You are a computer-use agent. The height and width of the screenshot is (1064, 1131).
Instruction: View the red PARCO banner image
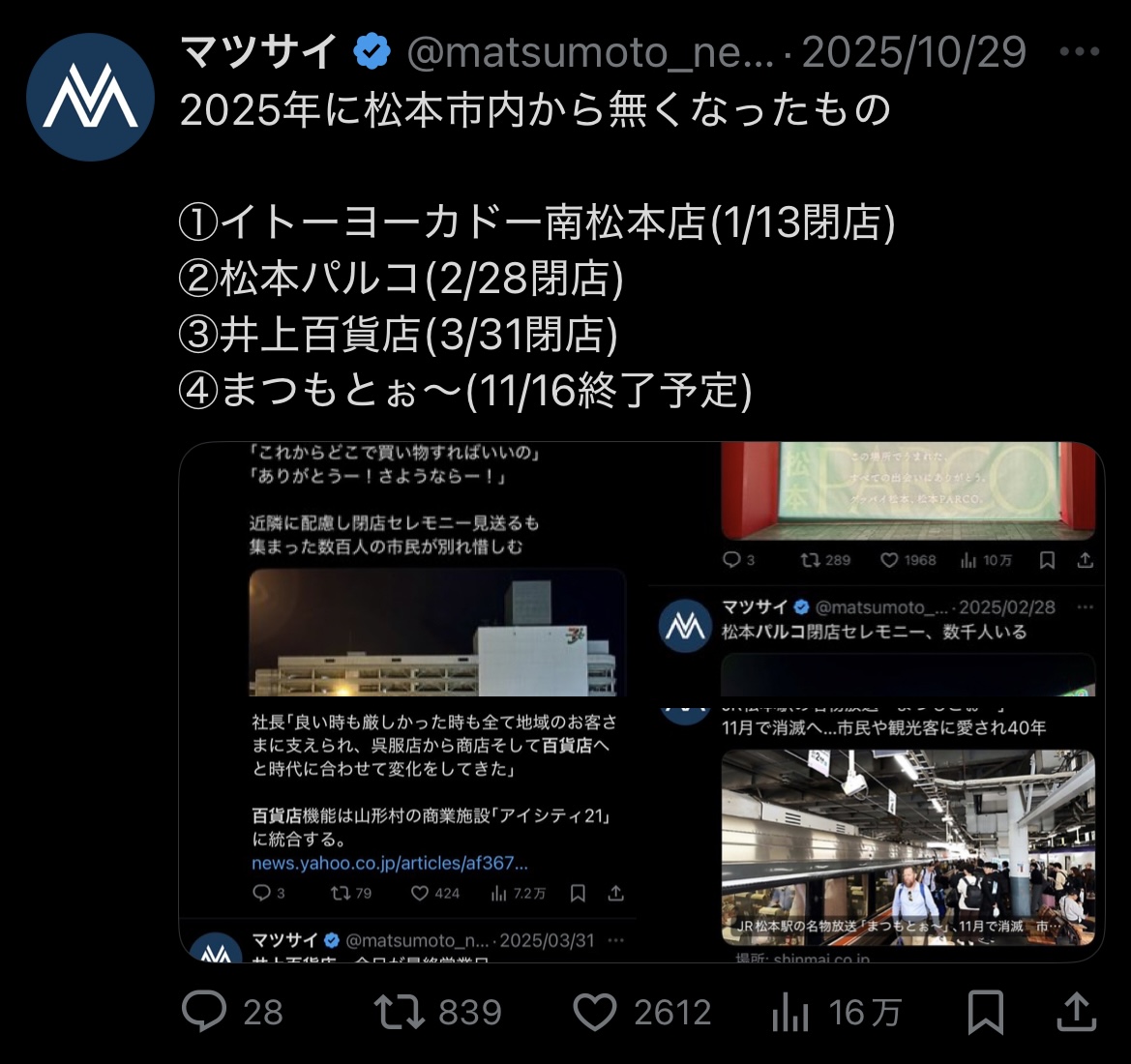[x=908, y=491]
